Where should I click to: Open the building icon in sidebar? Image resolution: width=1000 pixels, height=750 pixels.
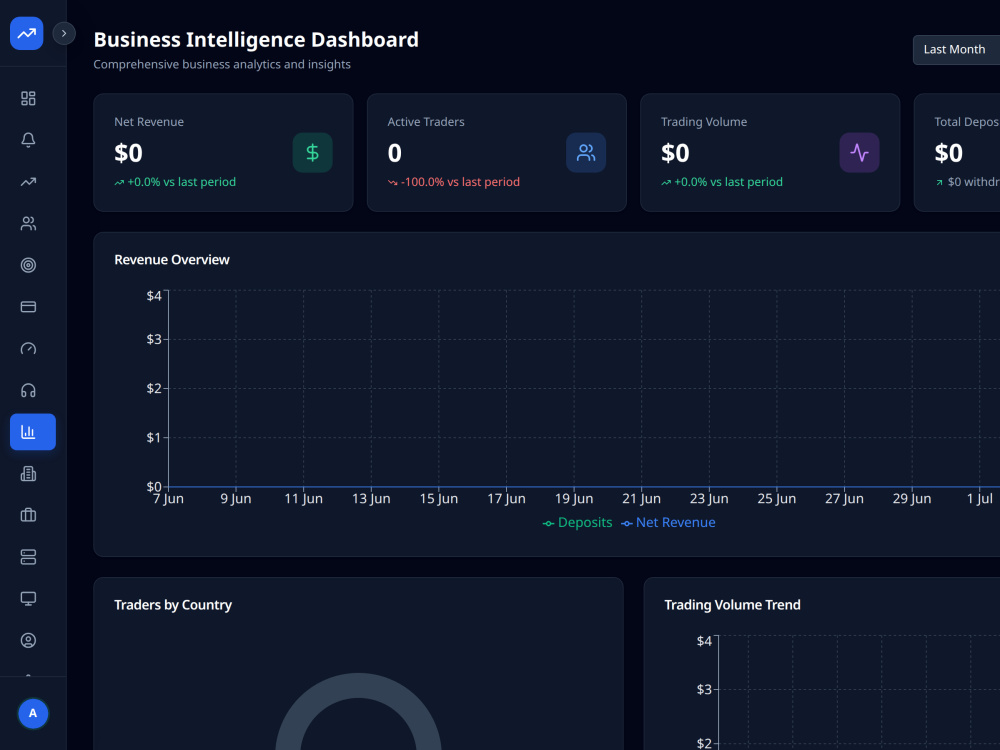(x=28, y=474)
